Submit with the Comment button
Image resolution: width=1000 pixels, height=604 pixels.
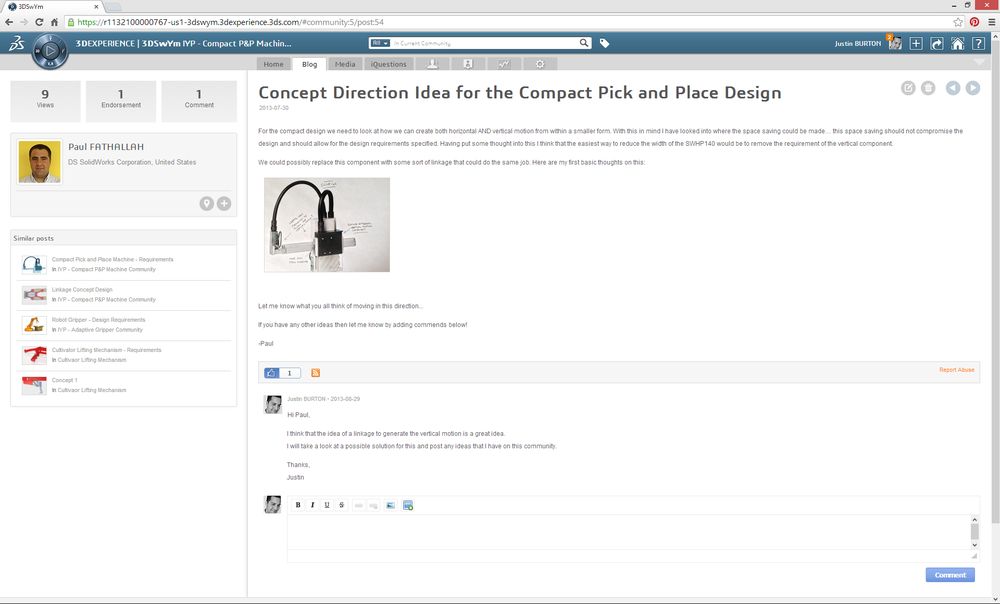coord(949,575)
